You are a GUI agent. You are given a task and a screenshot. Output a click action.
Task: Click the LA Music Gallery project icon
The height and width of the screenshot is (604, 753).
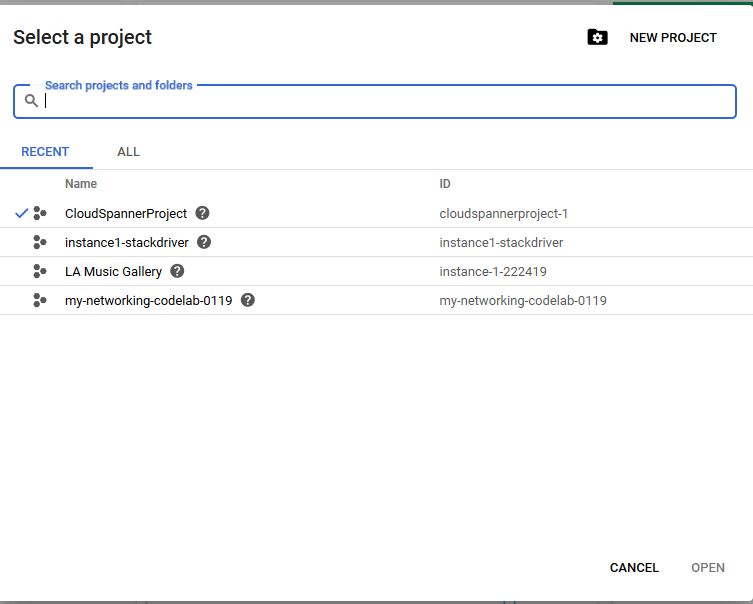pos(40,271)
